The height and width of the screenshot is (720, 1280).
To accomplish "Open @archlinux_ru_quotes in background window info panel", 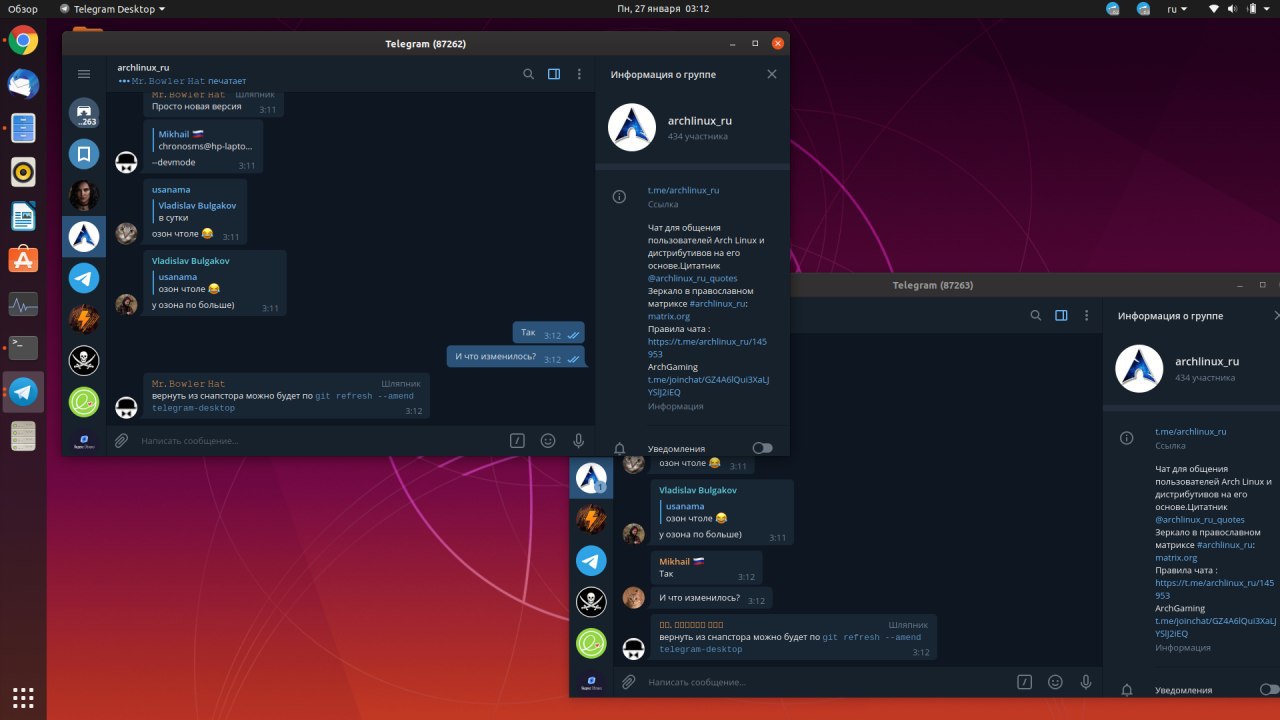I will 1200,519.
